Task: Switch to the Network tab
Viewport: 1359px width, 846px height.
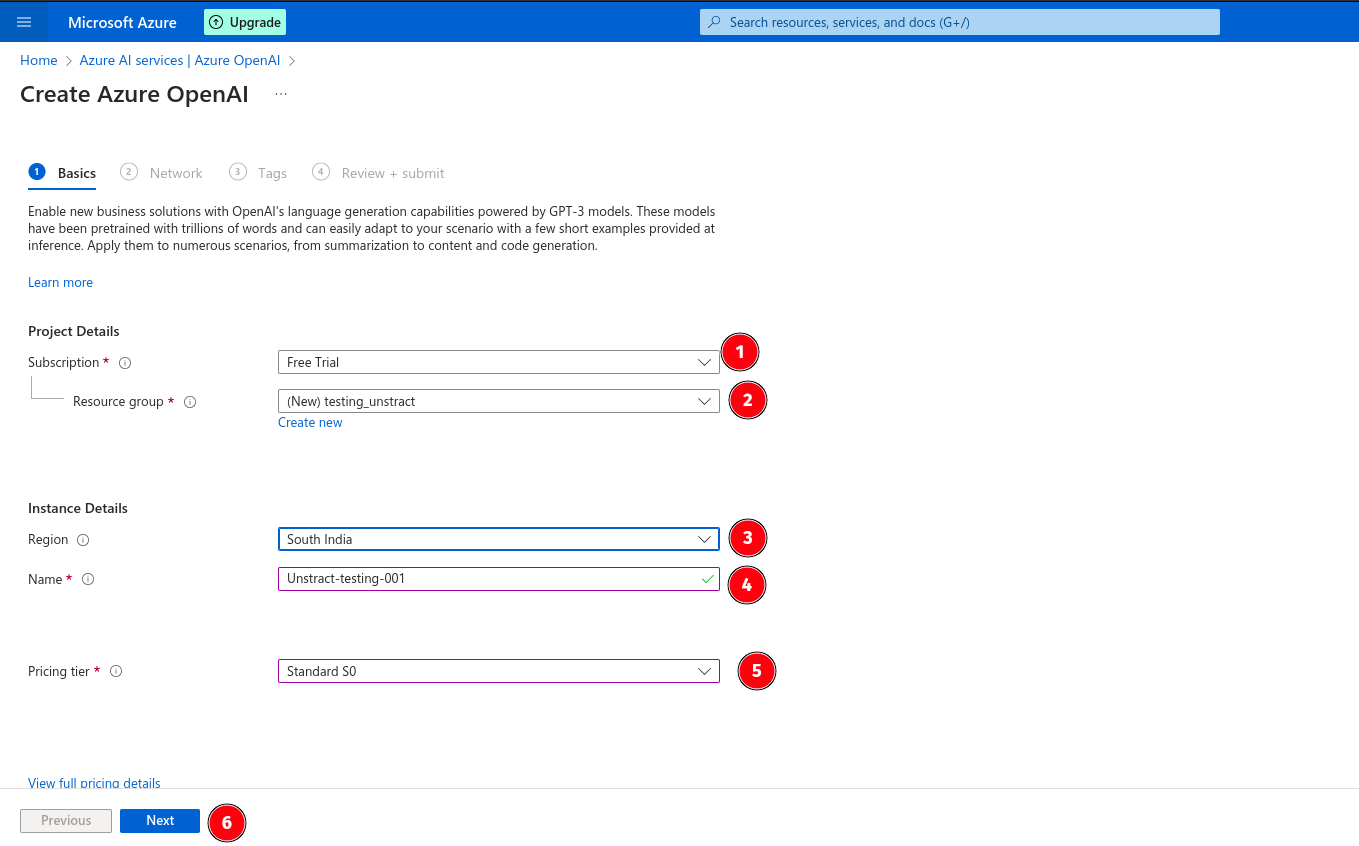Action: pyautogui.click(x=161, y=173)
